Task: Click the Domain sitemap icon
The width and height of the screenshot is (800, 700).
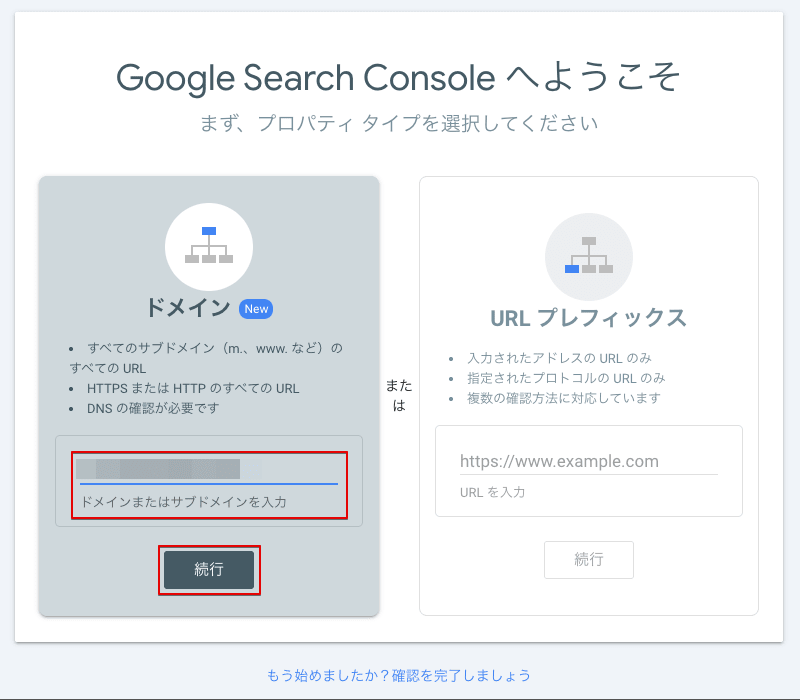Action: 209,246
